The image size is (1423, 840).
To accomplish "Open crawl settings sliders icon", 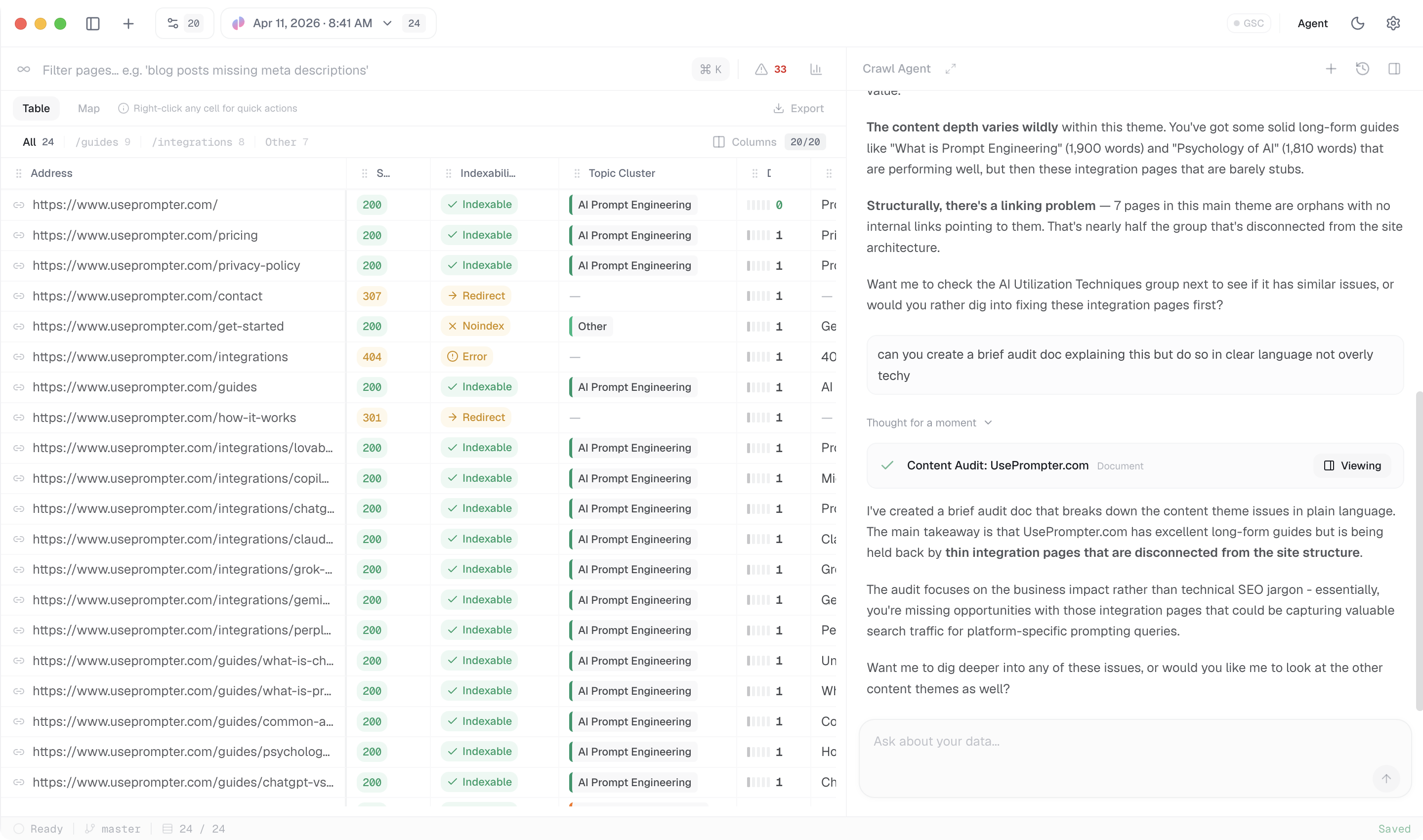I will pos(172,23).
